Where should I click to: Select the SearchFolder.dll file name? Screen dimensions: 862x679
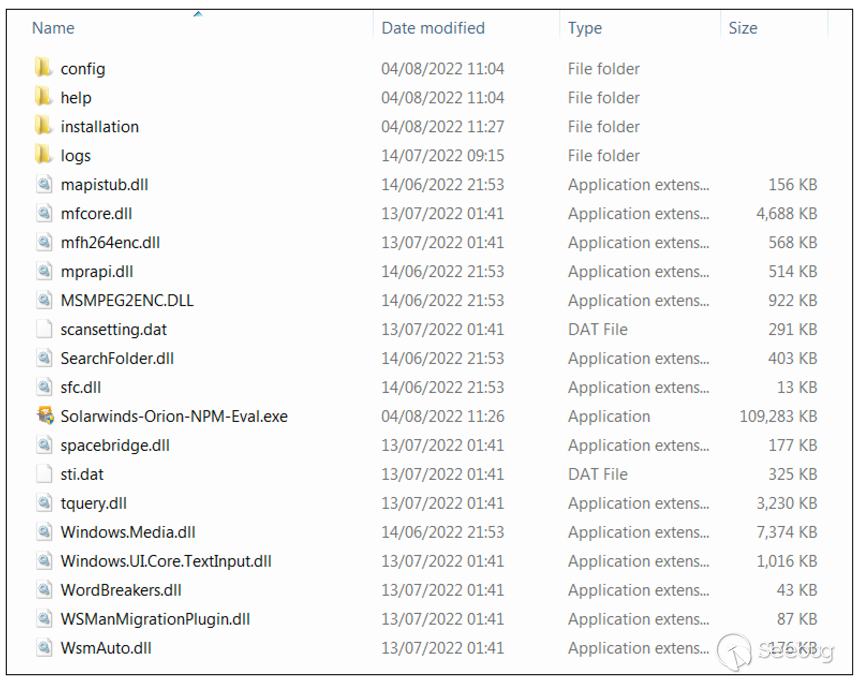point(117,358)
